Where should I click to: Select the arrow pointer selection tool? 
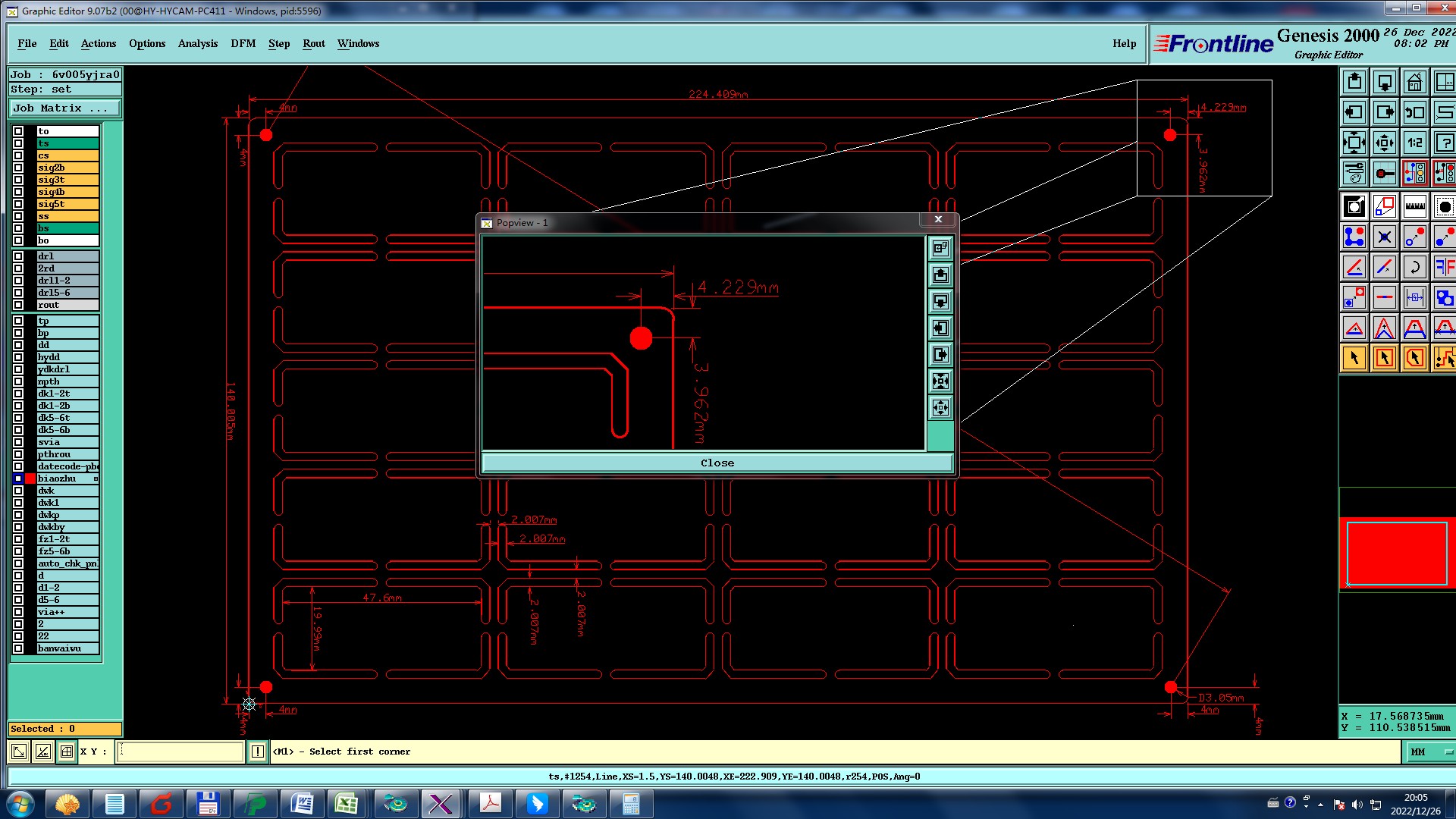[1354, 358]
